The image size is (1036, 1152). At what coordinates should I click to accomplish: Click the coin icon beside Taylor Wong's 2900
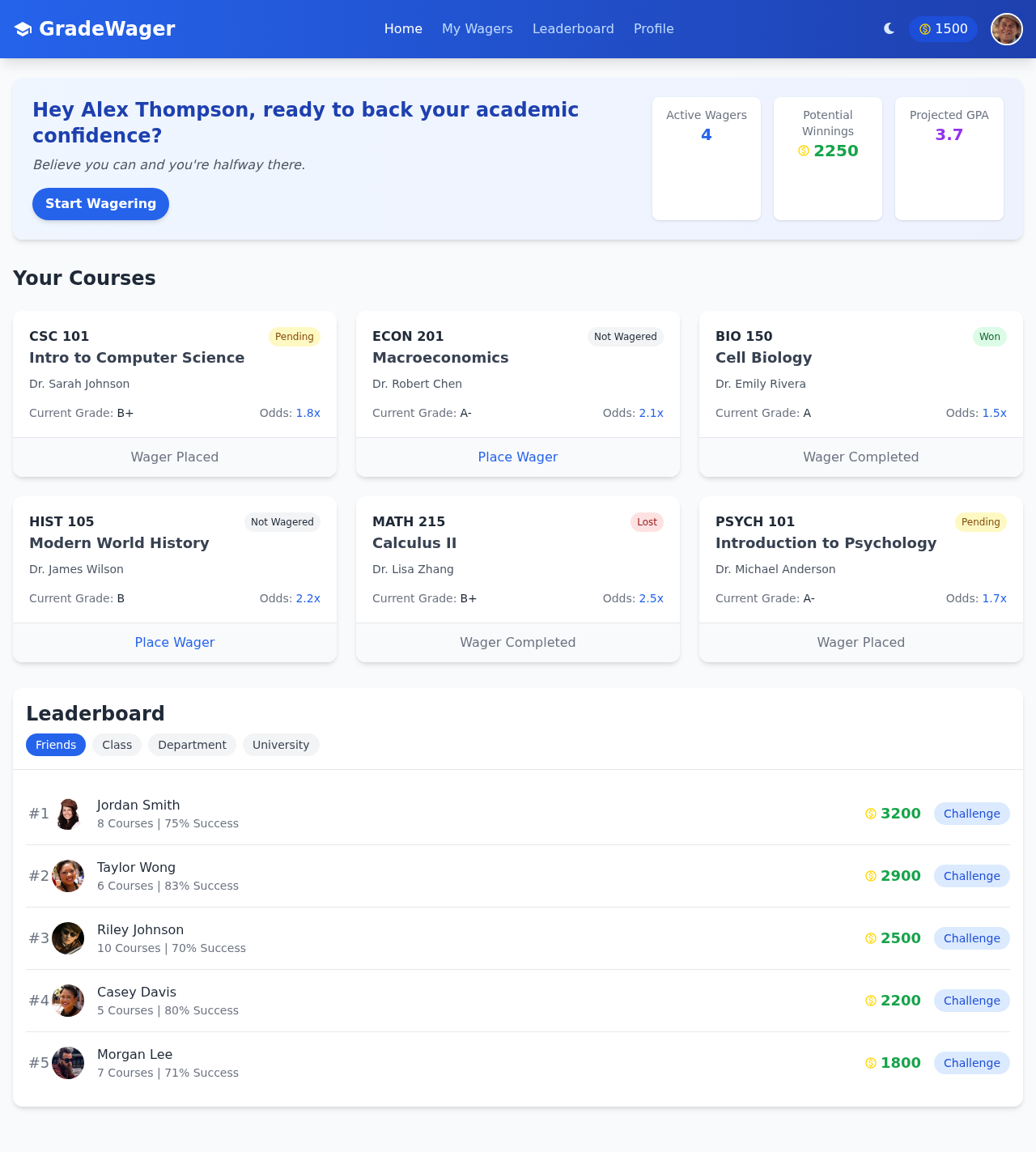pyautogui.click(x=871, y=876)
